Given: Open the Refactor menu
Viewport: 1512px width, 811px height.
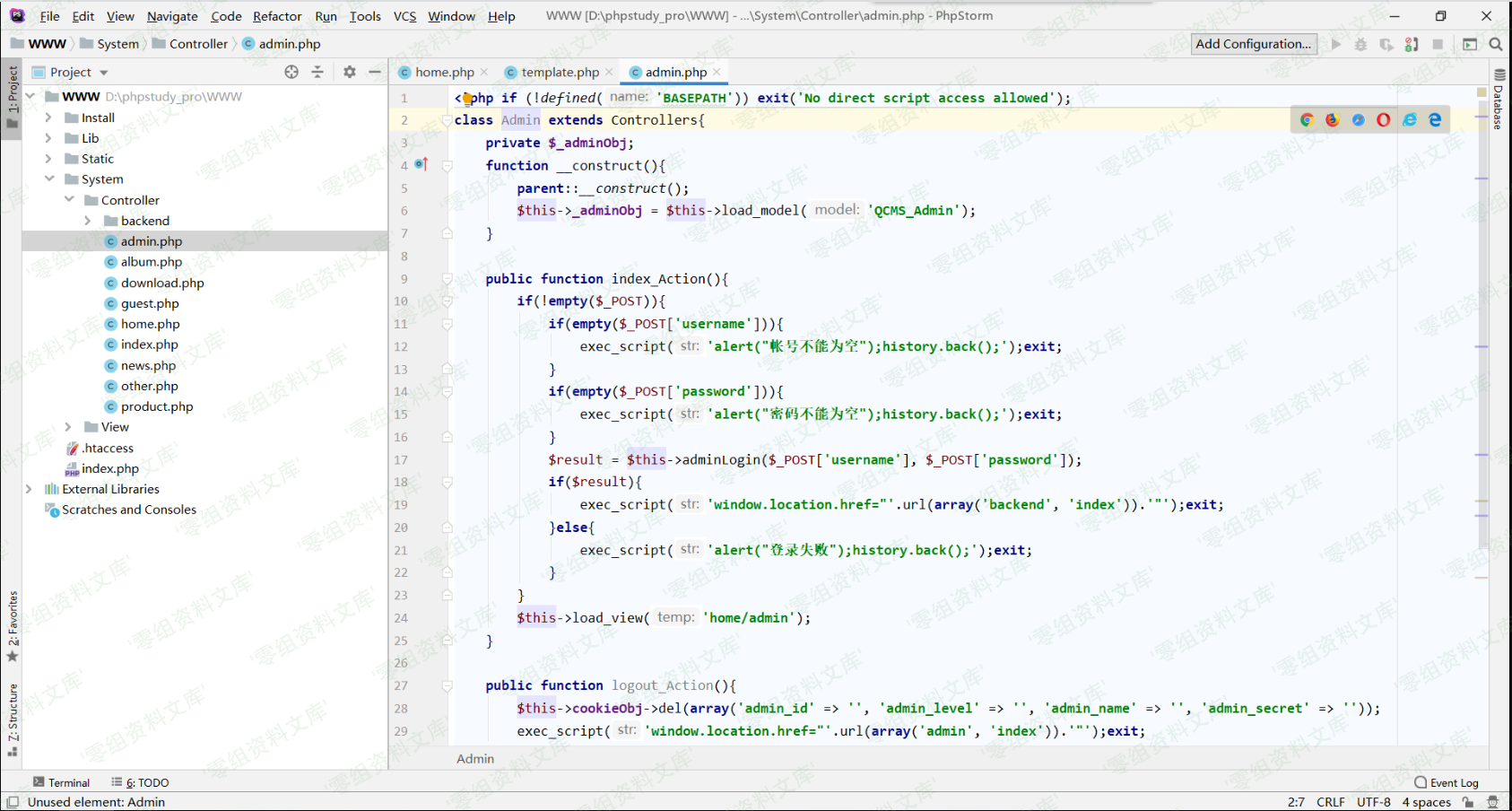Looking at the screenshot, I should tap(277, 16).
